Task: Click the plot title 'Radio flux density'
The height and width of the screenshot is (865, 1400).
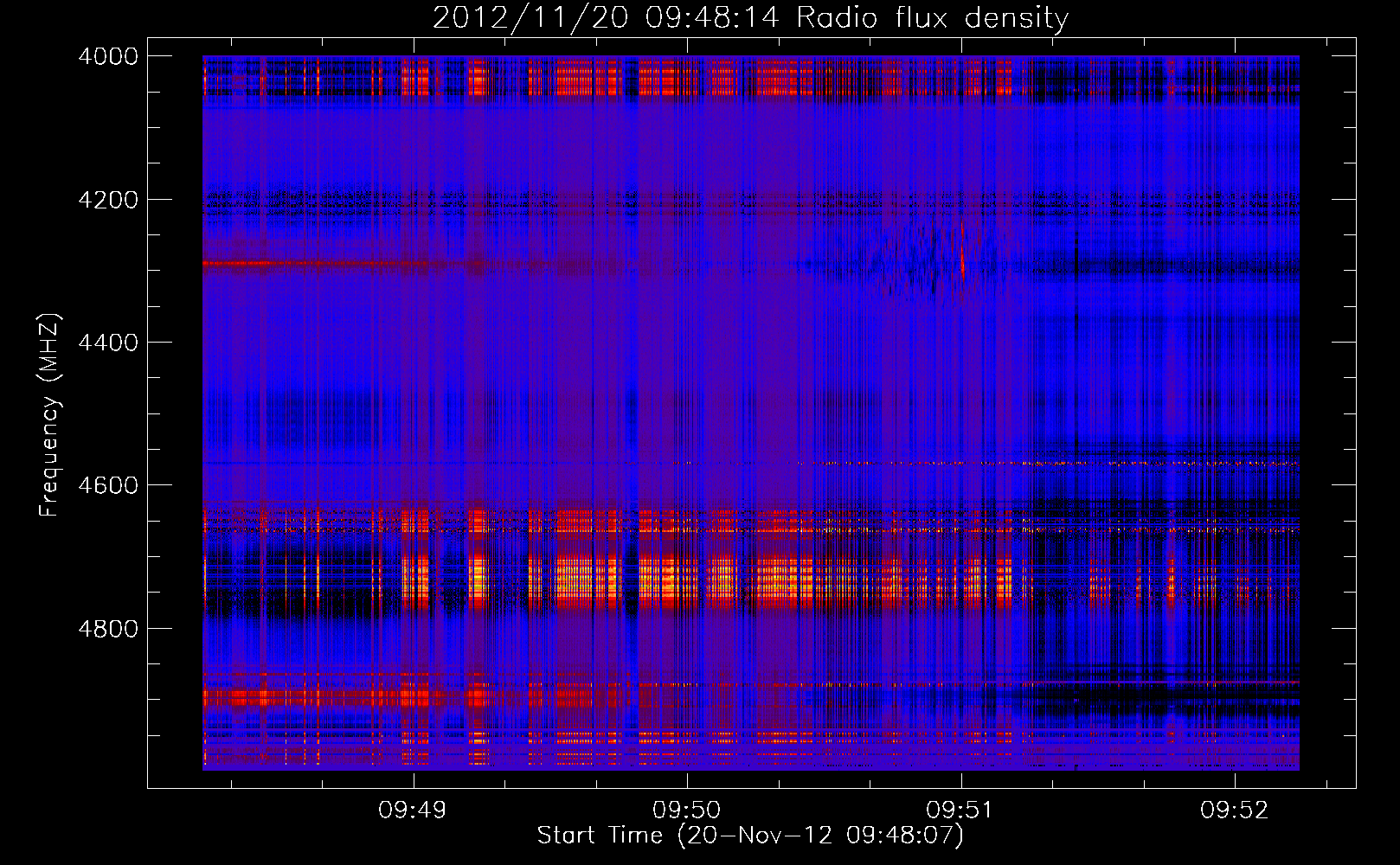Action: (x=933, y=18)
